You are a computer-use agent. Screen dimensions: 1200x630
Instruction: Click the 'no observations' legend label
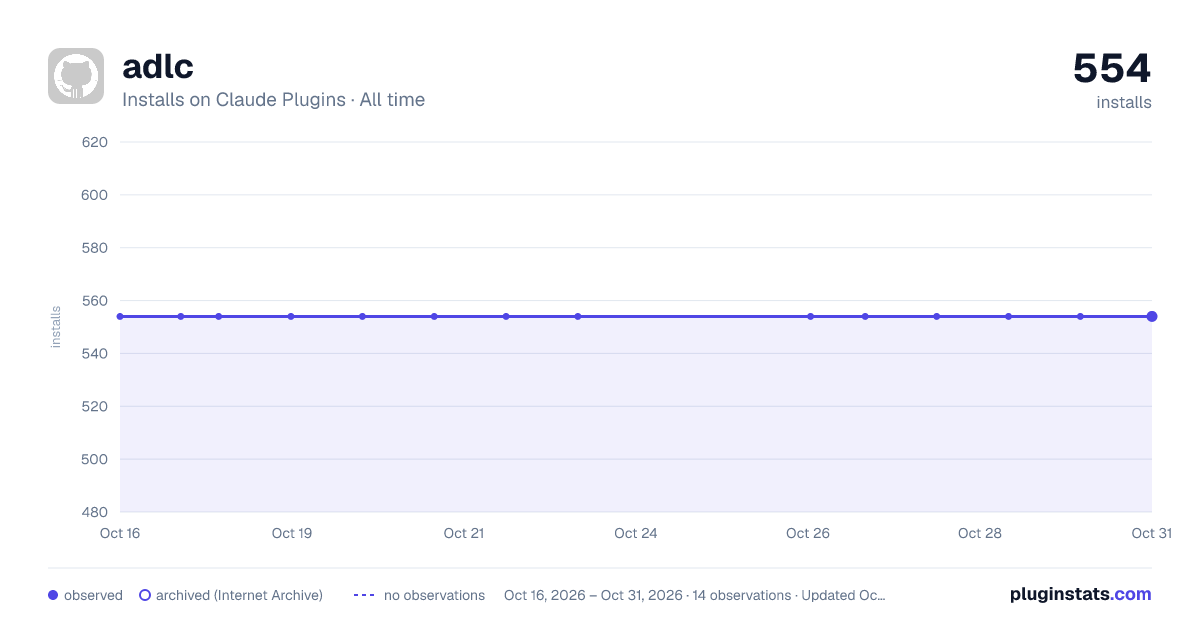(434, 595)
